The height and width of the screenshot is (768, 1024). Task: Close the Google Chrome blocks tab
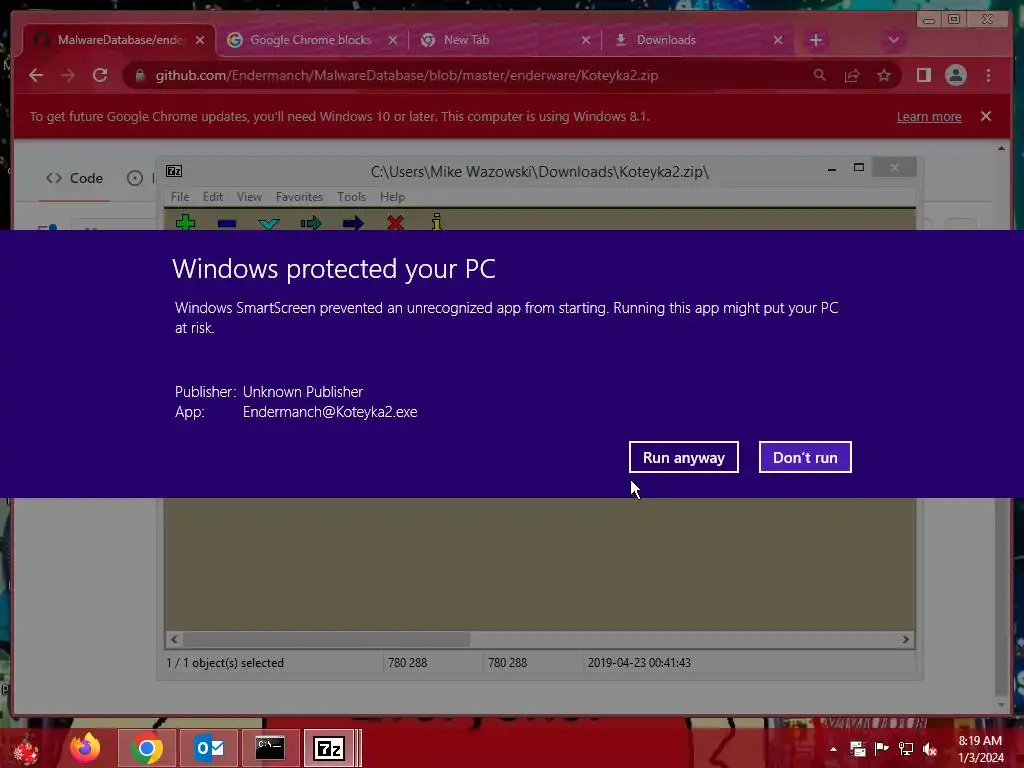(392, 40)
